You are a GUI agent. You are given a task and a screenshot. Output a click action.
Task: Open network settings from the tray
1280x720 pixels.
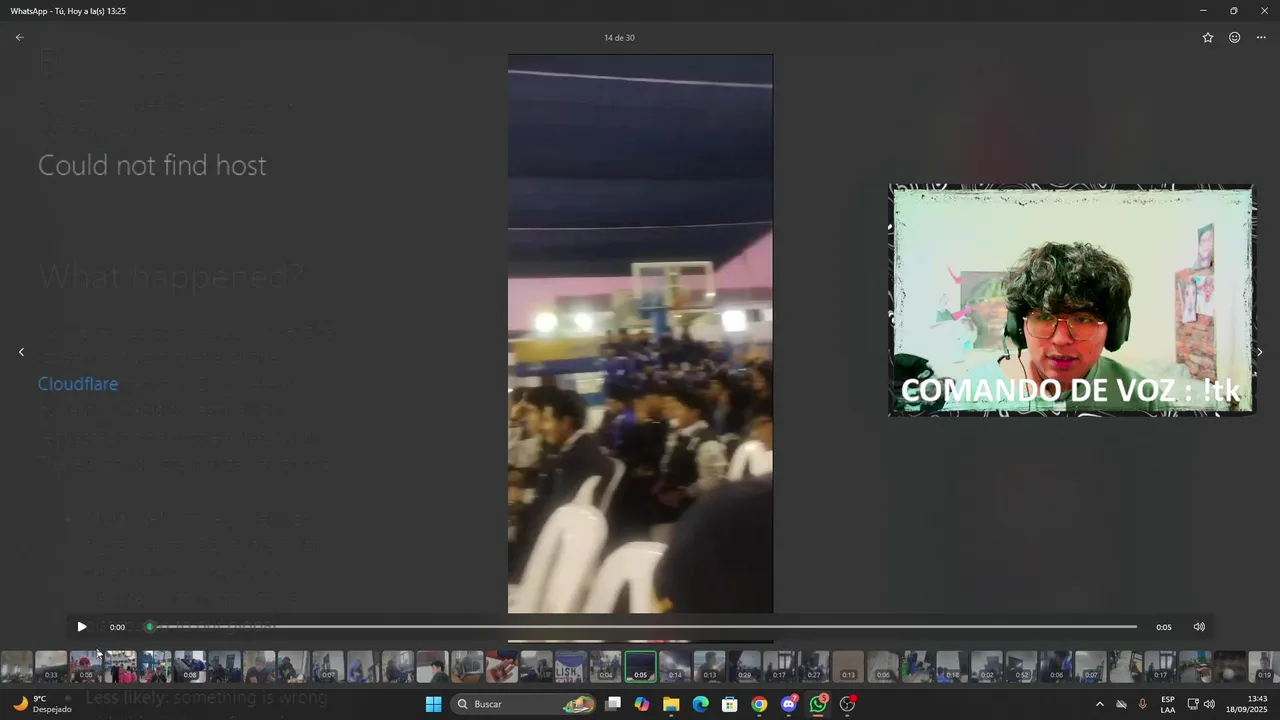(1192, 704)
